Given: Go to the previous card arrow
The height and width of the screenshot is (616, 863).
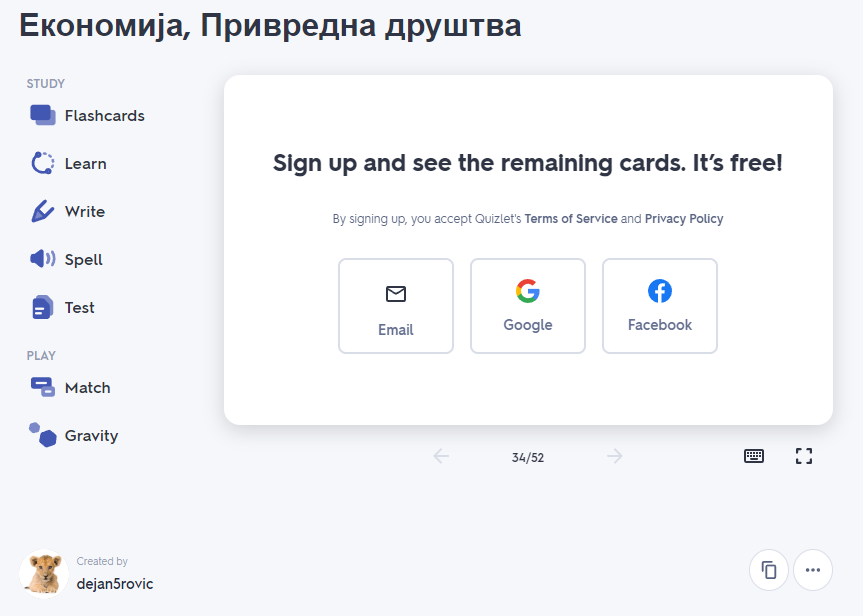Looking at the screenshot, I should click(441, 456).
